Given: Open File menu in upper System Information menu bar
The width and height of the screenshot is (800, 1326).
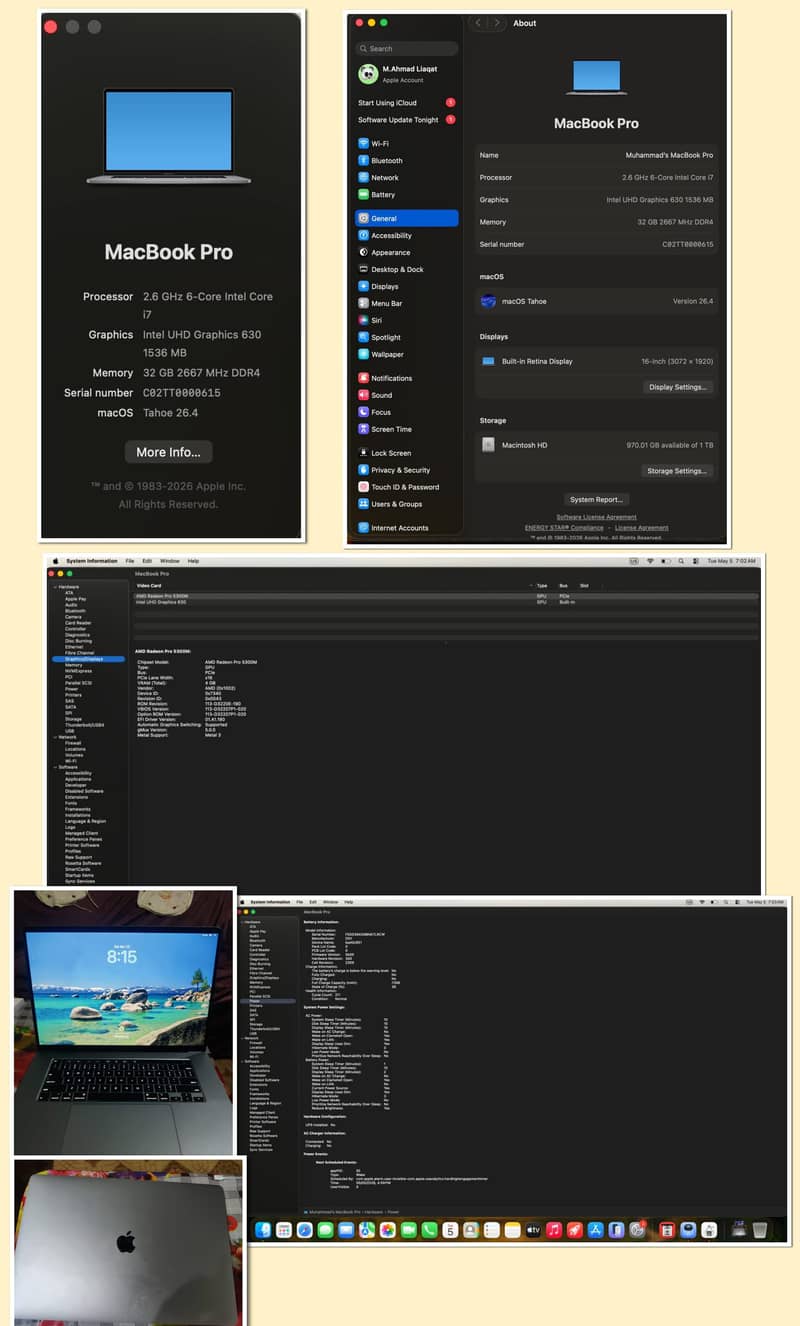Looking at the screenshot, I should click(x=130, y=561).
